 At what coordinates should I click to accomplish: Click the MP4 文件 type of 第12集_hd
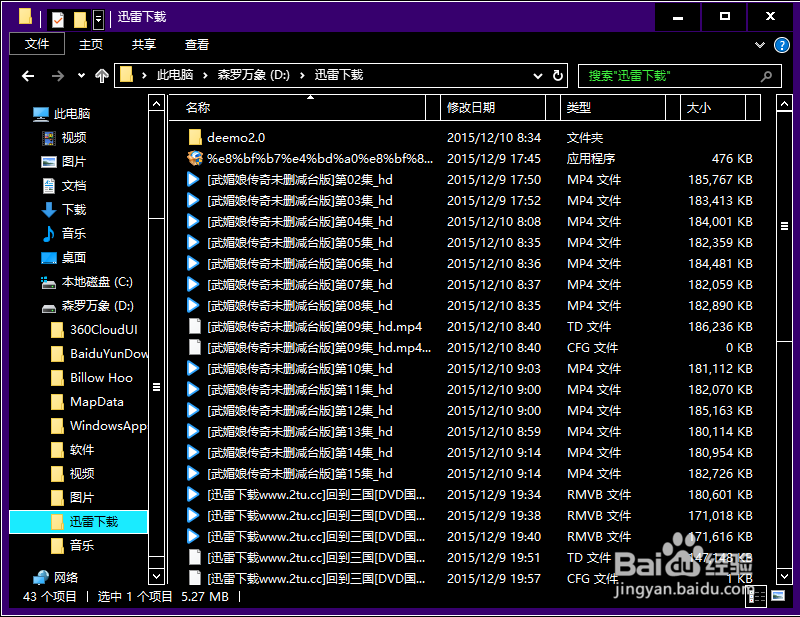point(594,410)
